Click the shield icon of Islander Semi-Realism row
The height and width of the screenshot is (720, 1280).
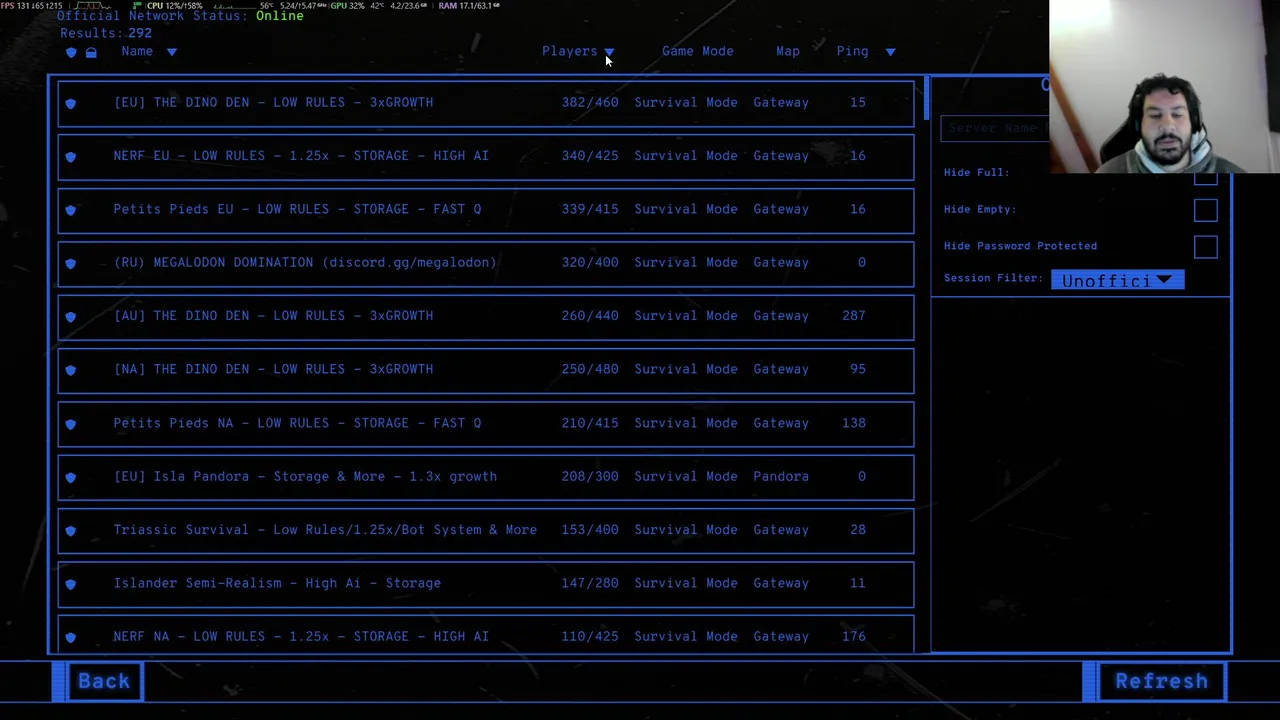point(70,584)
